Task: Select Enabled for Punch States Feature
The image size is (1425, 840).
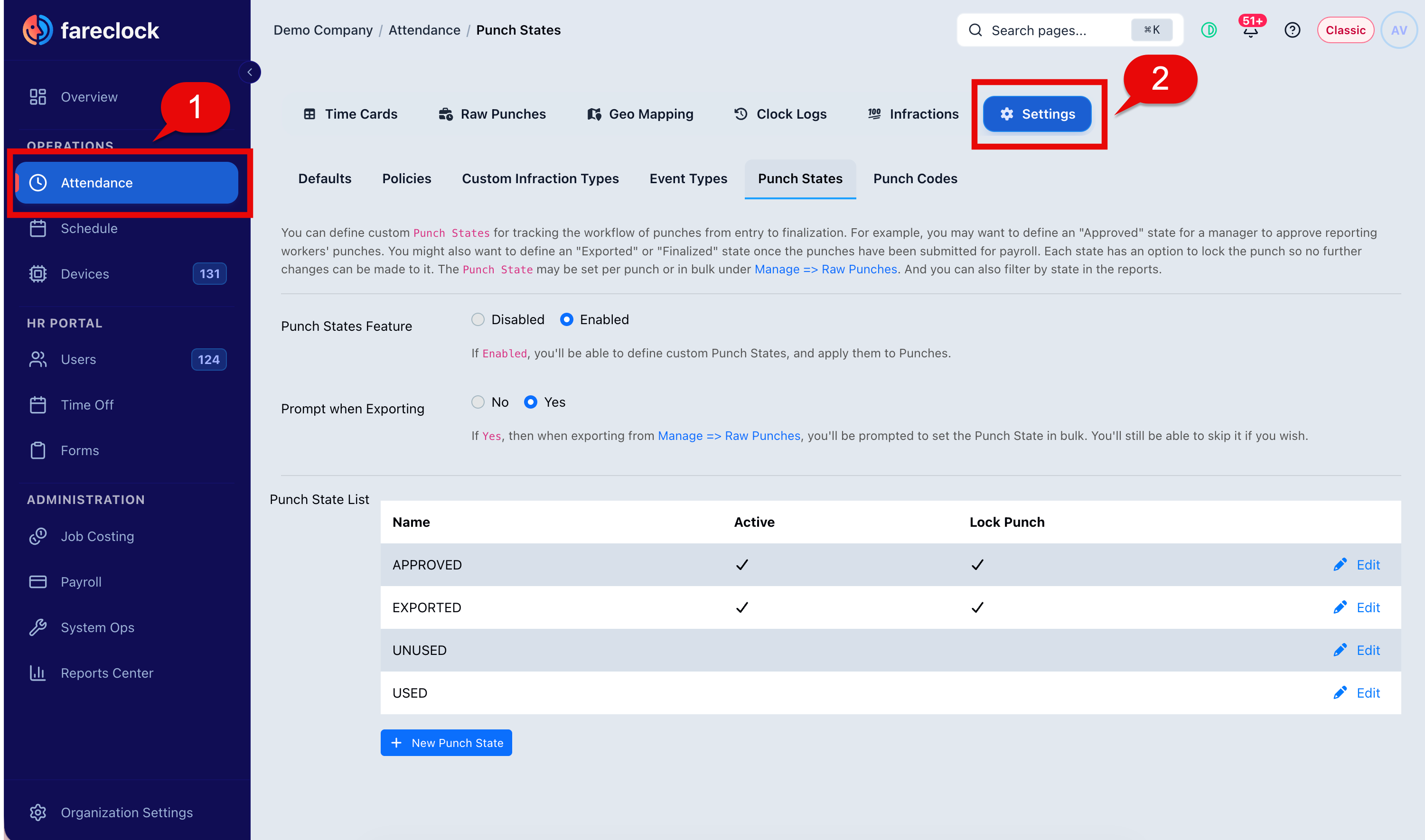Action: 566,320
